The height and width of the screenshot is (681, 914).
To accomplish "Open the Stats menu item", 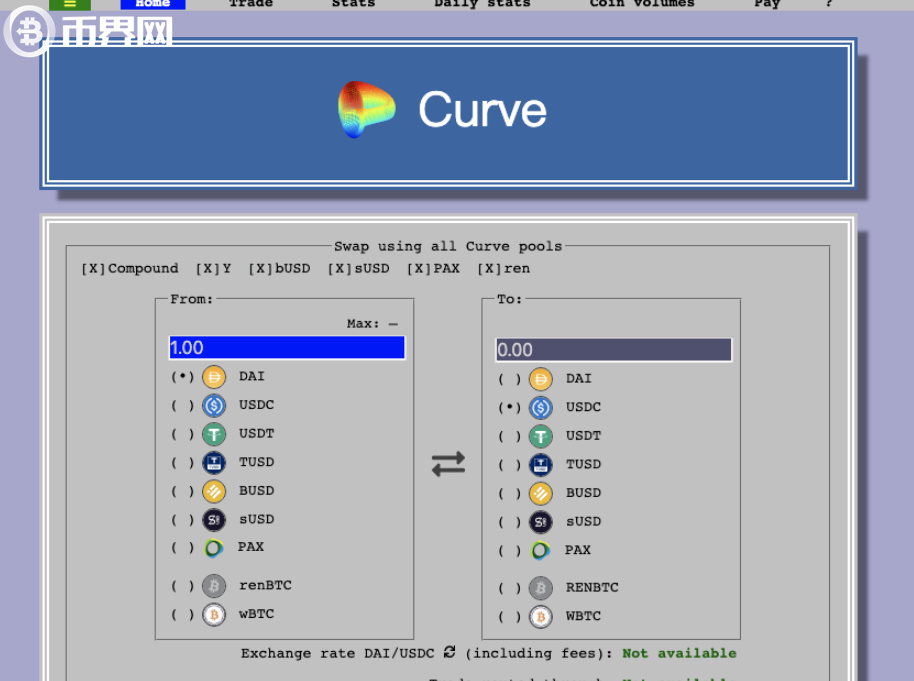I will (353, 3).
